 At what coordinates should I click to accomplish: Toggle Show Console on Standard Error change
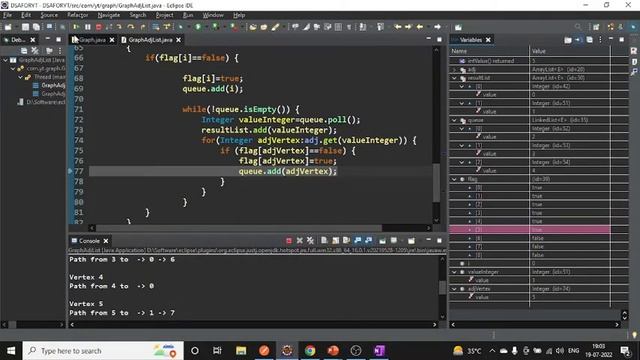pyautogui.click(x=369, y=240)
